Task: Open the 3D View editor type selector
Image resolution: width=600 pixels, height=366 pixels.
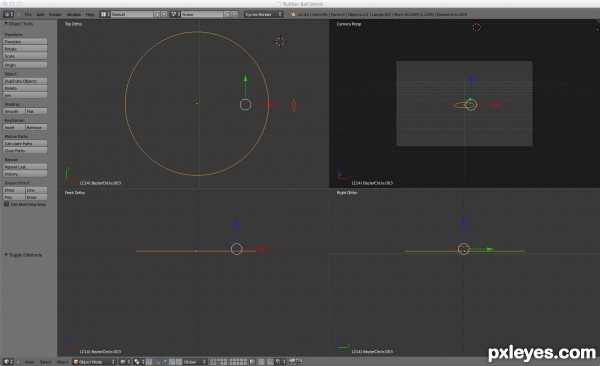Action: click(x=8, y=362)
